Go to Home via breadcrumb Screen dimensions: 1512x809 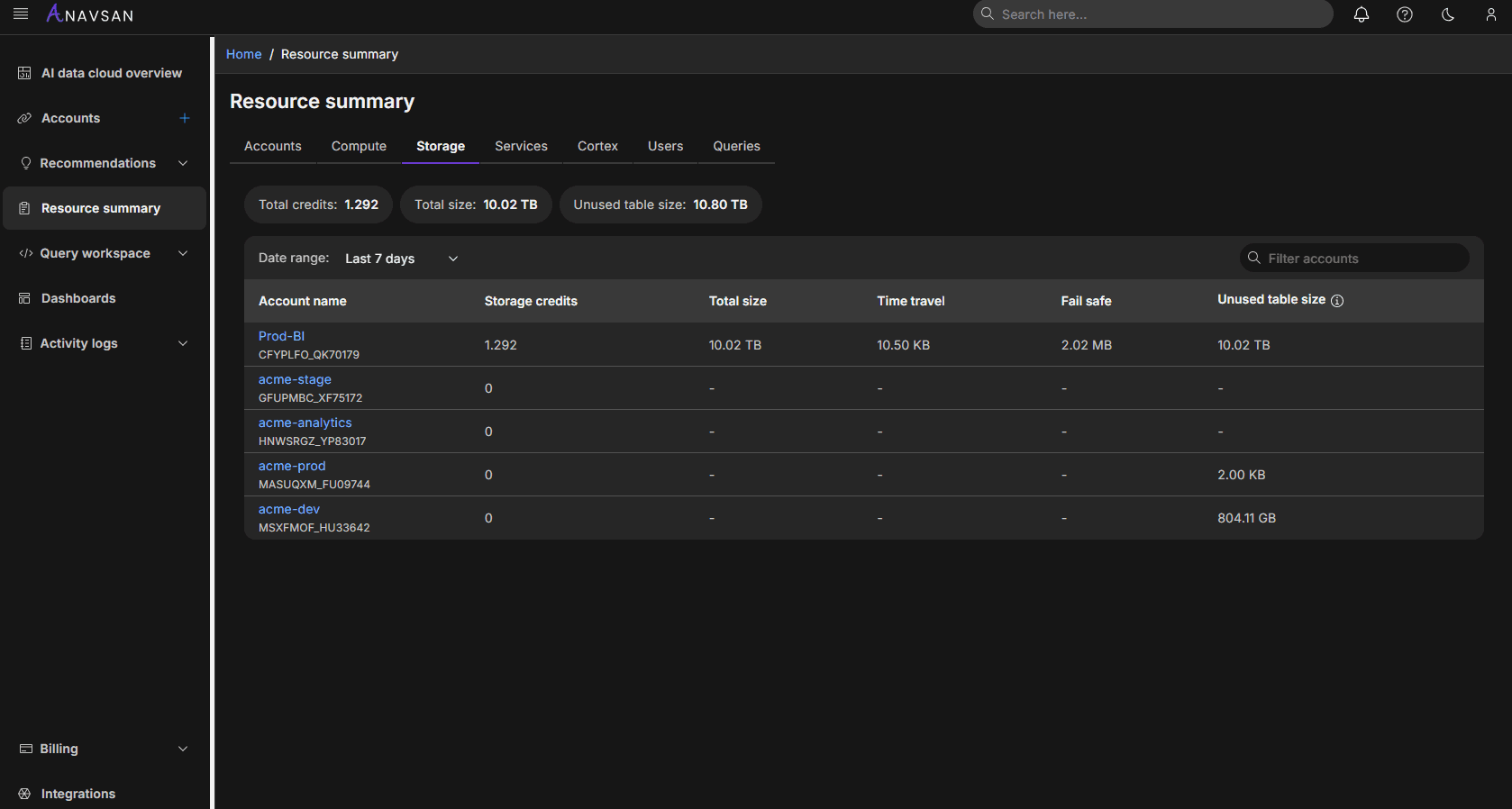tap(243, 54)
